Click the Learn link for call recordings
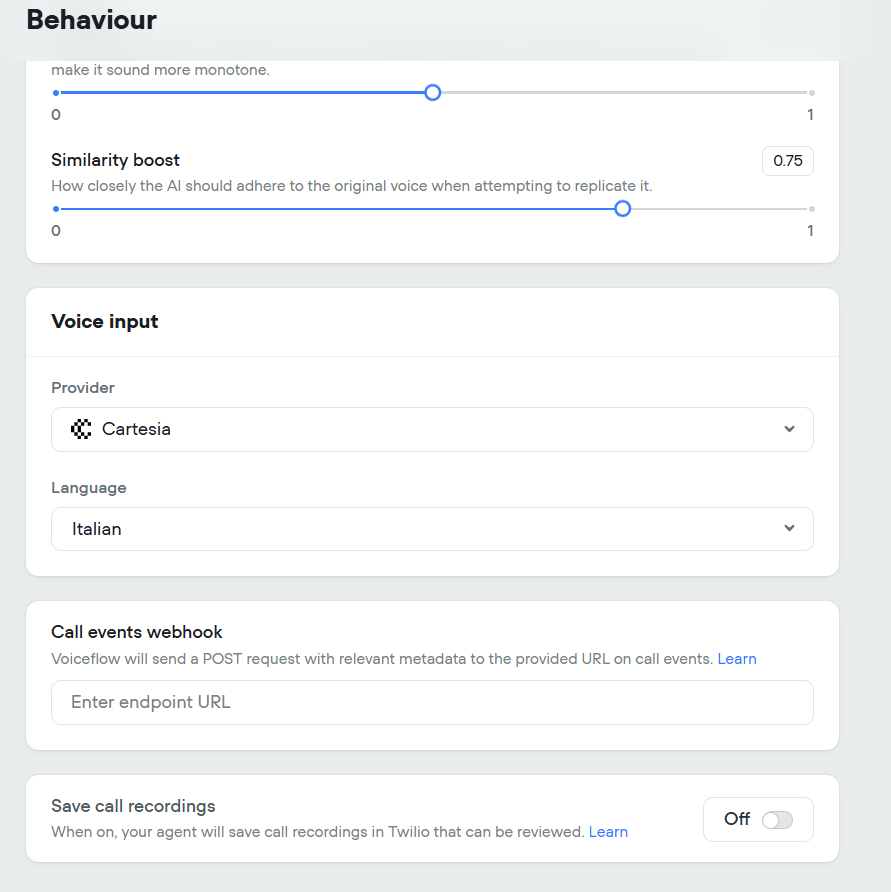Viewport: 891px width, 892px height. click(x=608, y=832)
